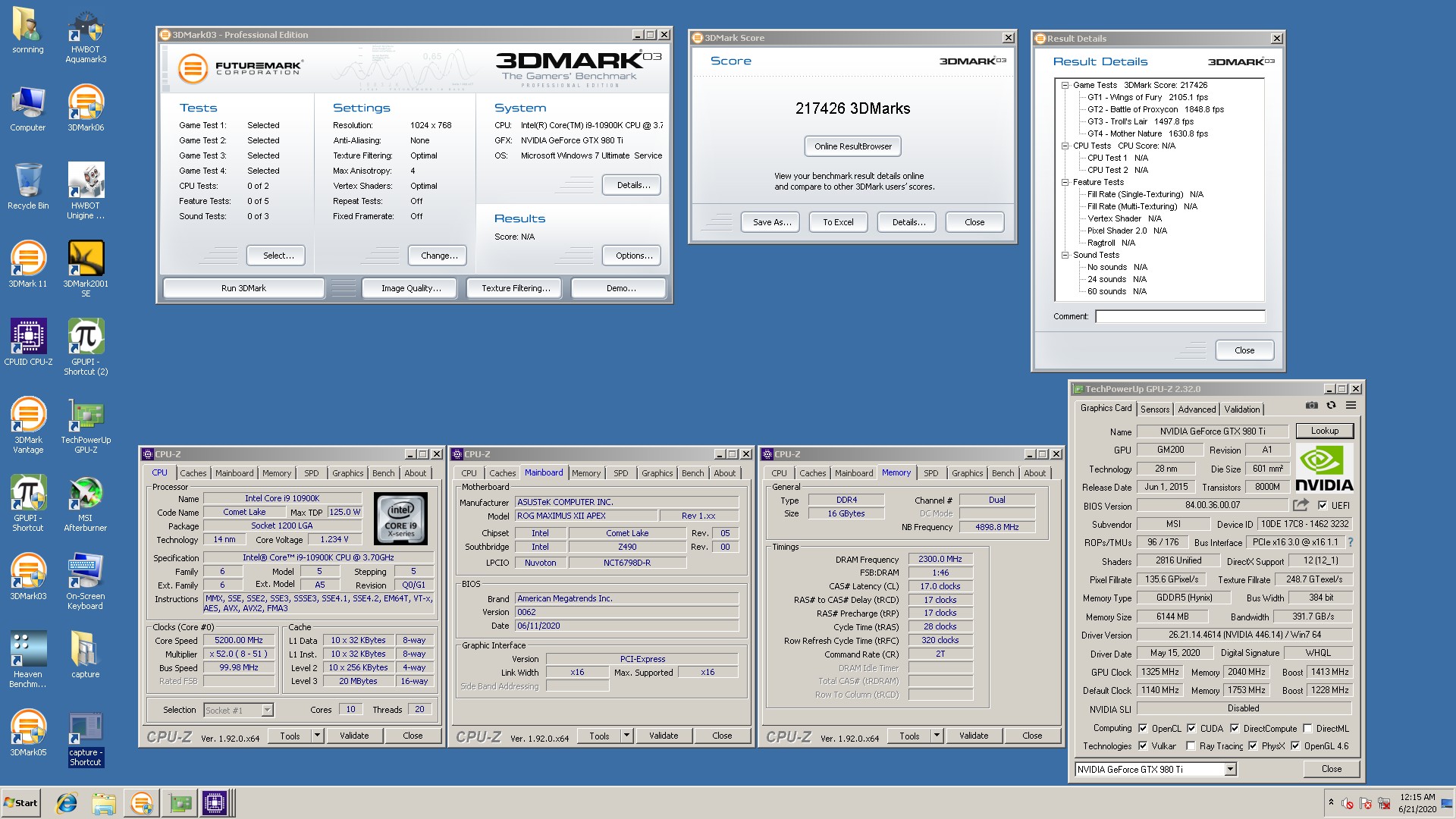Toggle the UEFI checkbox in GPU-Z
This screenshot has height=819, width=1456.
pyautogui.click(x=1322, y=505)
